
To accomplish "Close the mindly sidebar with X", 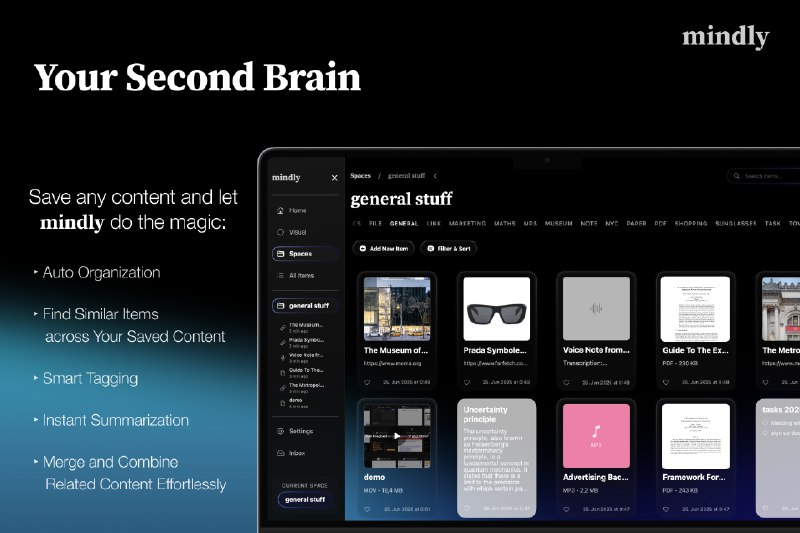I will 334,178.
